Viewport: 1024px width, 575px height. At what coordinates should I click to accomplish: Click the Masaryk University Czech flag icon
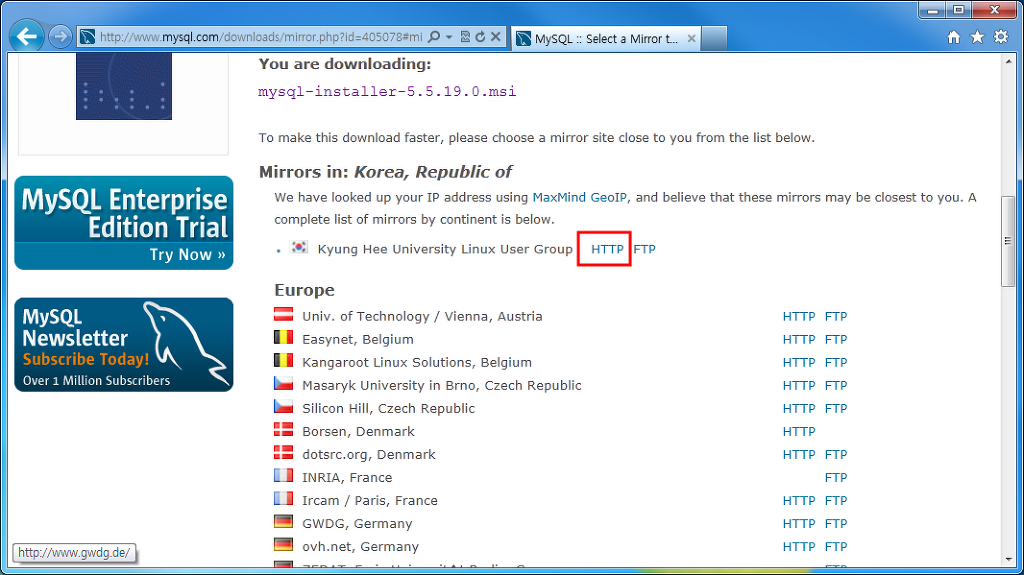point(283,384)
